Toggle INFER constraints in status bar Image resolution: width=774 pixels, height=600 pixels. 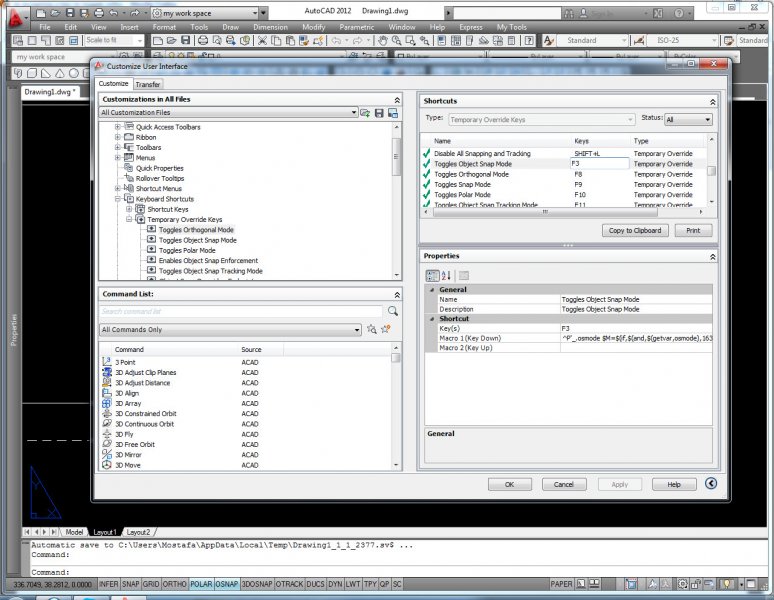[109, 584]
